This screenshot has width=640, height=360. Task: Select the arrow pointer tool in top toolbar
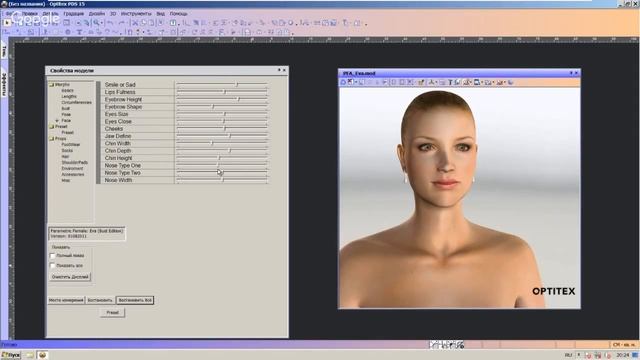click(x=7, y=23)
